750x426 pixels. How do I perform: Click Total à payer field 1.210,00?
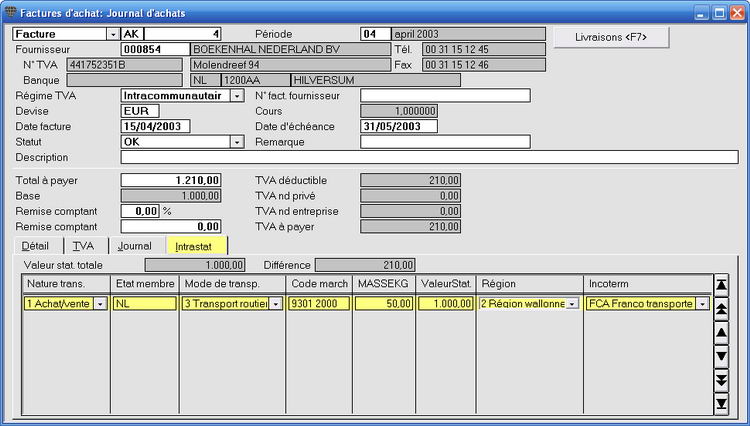tap(171, 180)
